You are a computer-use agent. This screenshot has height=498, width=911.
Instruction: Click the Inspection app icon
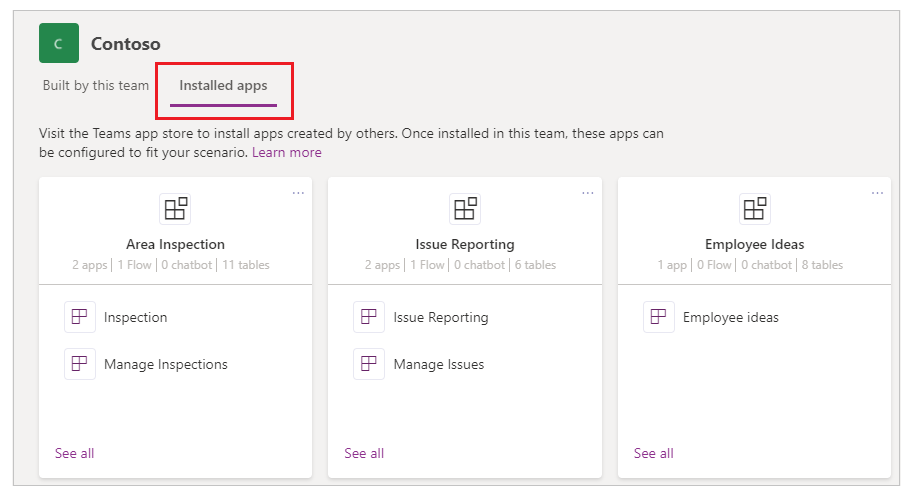[x=80, y=317]
